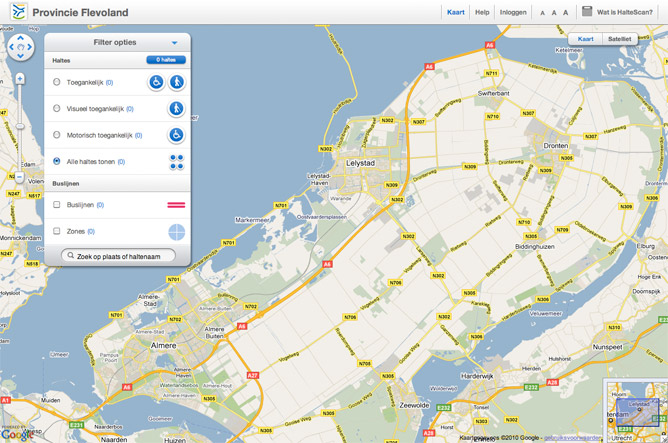Click the Lelystad city label on map

point(360,163)
